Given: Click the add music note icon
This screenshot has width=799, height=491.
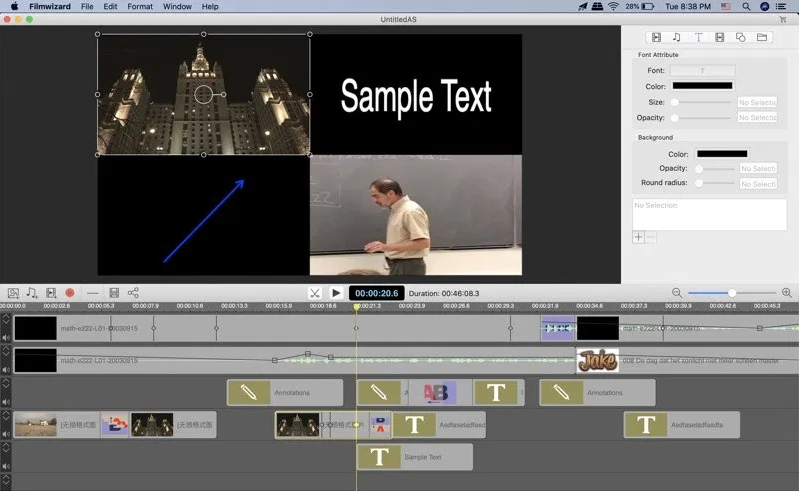Looking at the screenshot, I should (x=32, y=293).
